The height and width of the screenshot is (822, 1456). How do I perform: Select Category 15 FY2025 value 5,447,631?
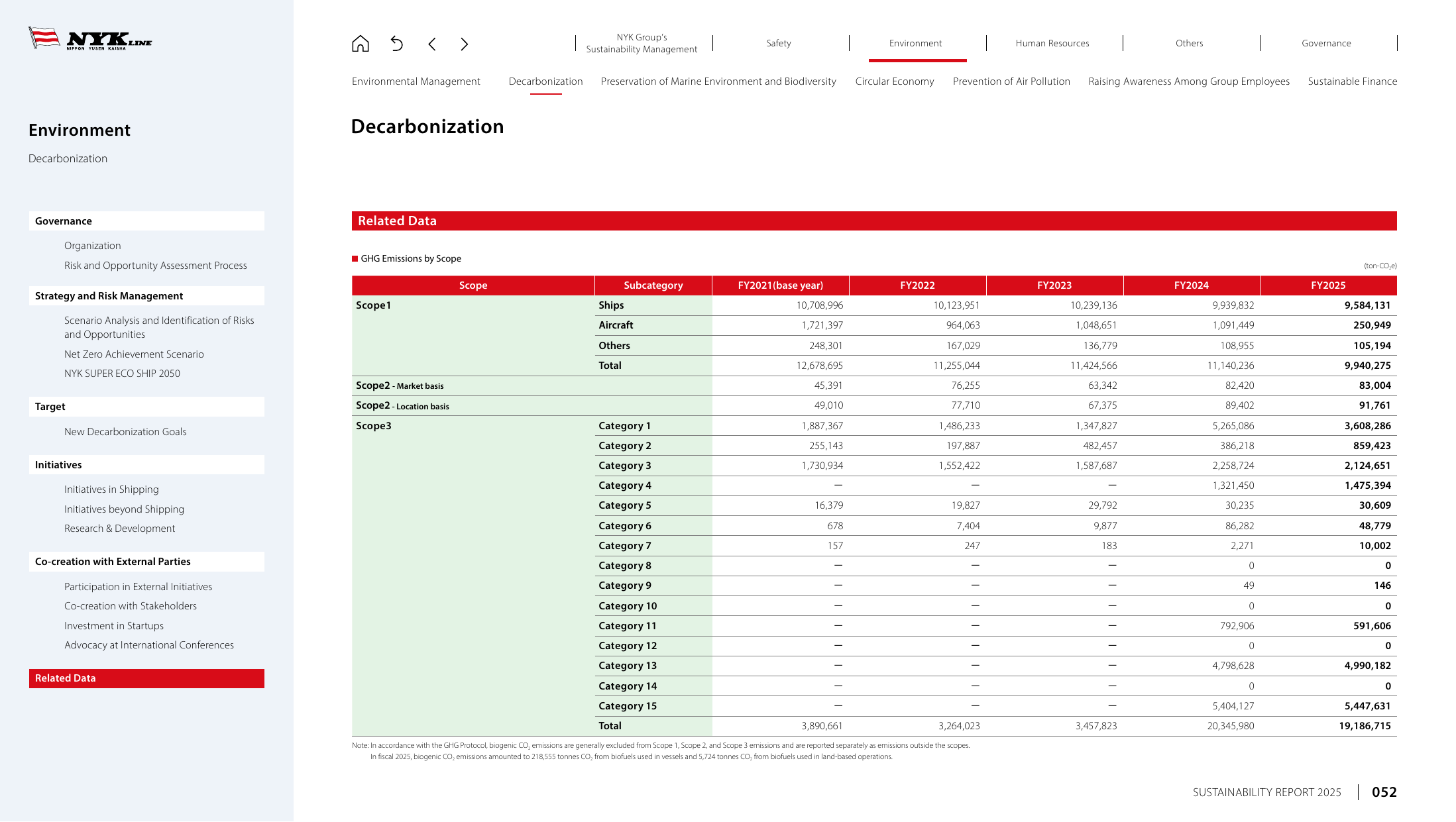tap(1367, 706)
